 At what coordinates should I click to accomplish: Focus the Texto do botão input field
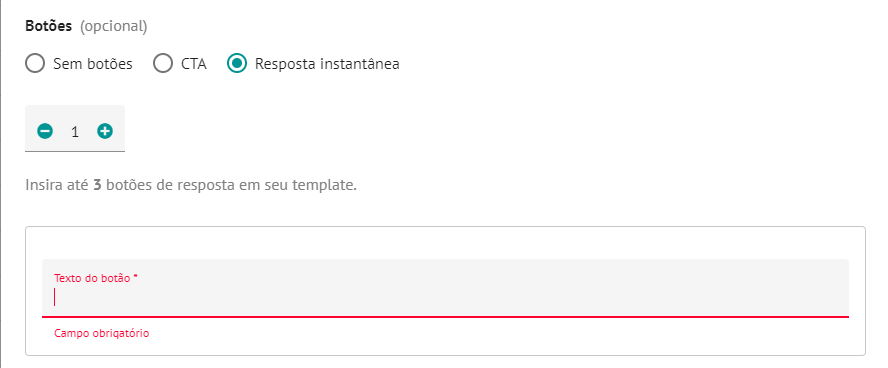click(x=445, y=288)
